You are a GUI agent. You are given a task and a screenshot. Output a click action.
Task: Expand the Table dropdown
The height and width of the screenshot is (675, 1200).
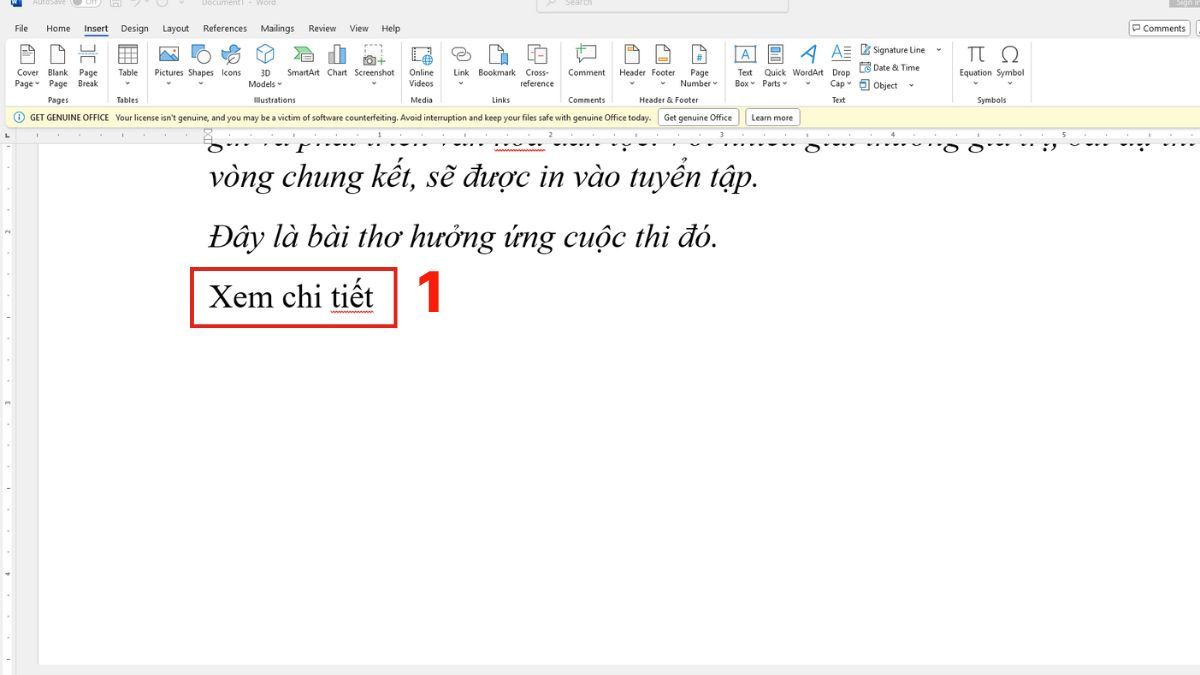[x=128, y=84]
